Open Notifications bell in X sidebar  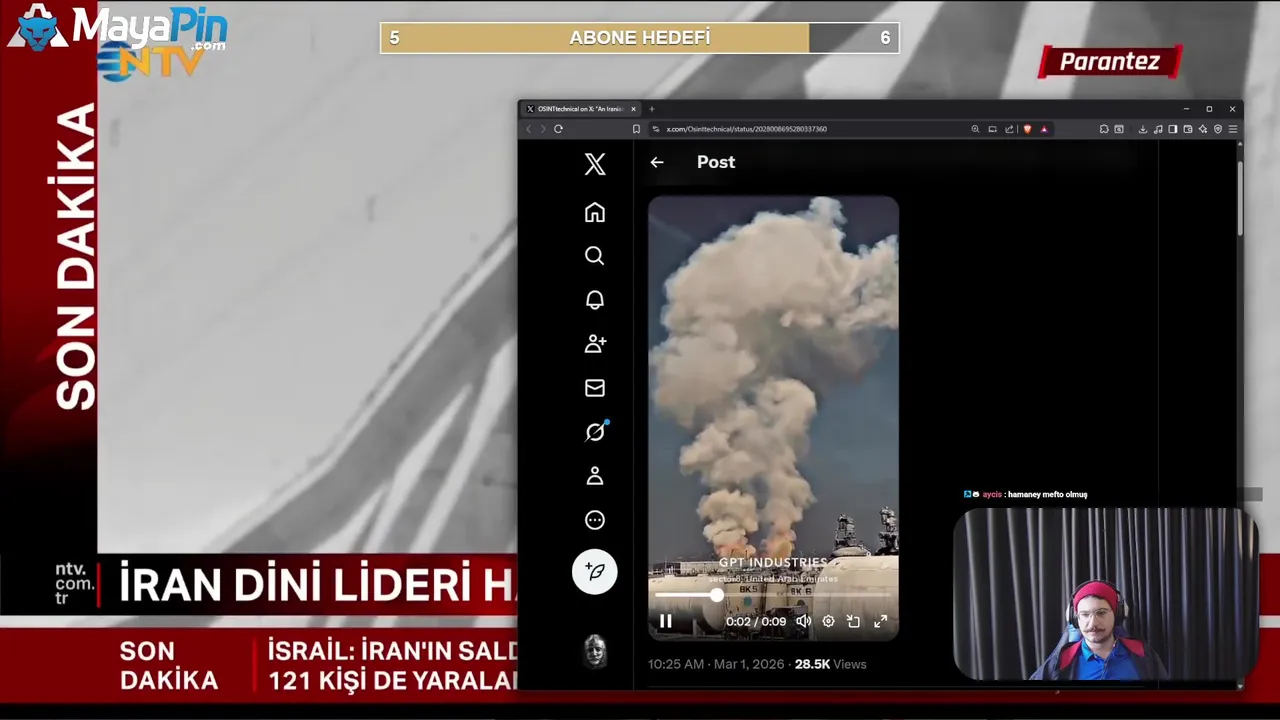point(595,300)
